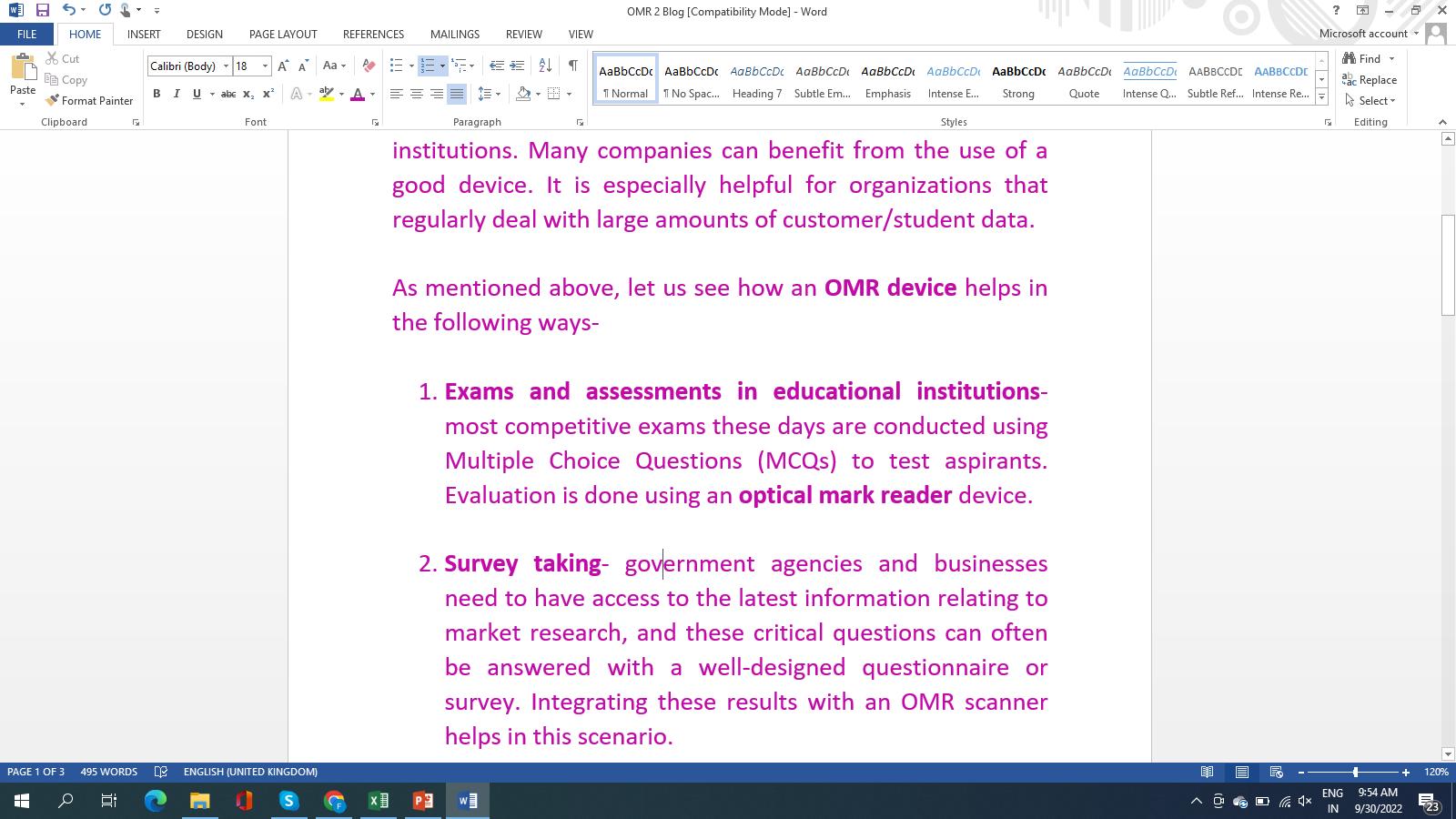Screen dimensions: 1456x819
Task: Shrink the font size
Action: click(303, 66)
